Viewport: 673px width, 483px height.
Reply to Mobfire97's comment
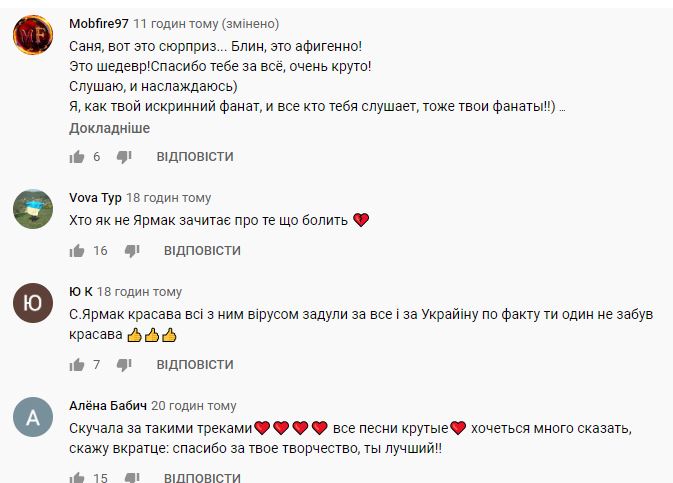click(195, 157)
